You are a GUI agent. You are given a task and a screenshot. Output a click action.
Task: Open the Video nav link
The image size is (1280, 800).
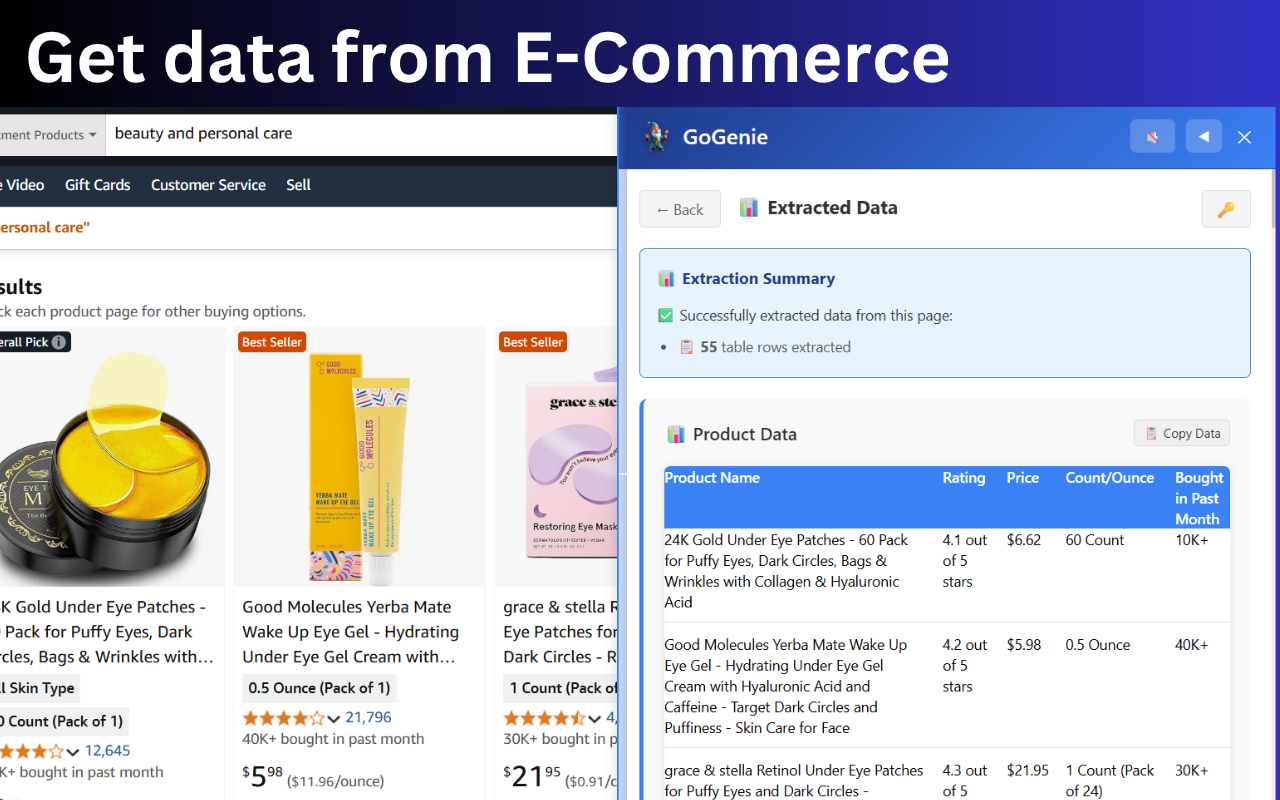tap(24, 185)
